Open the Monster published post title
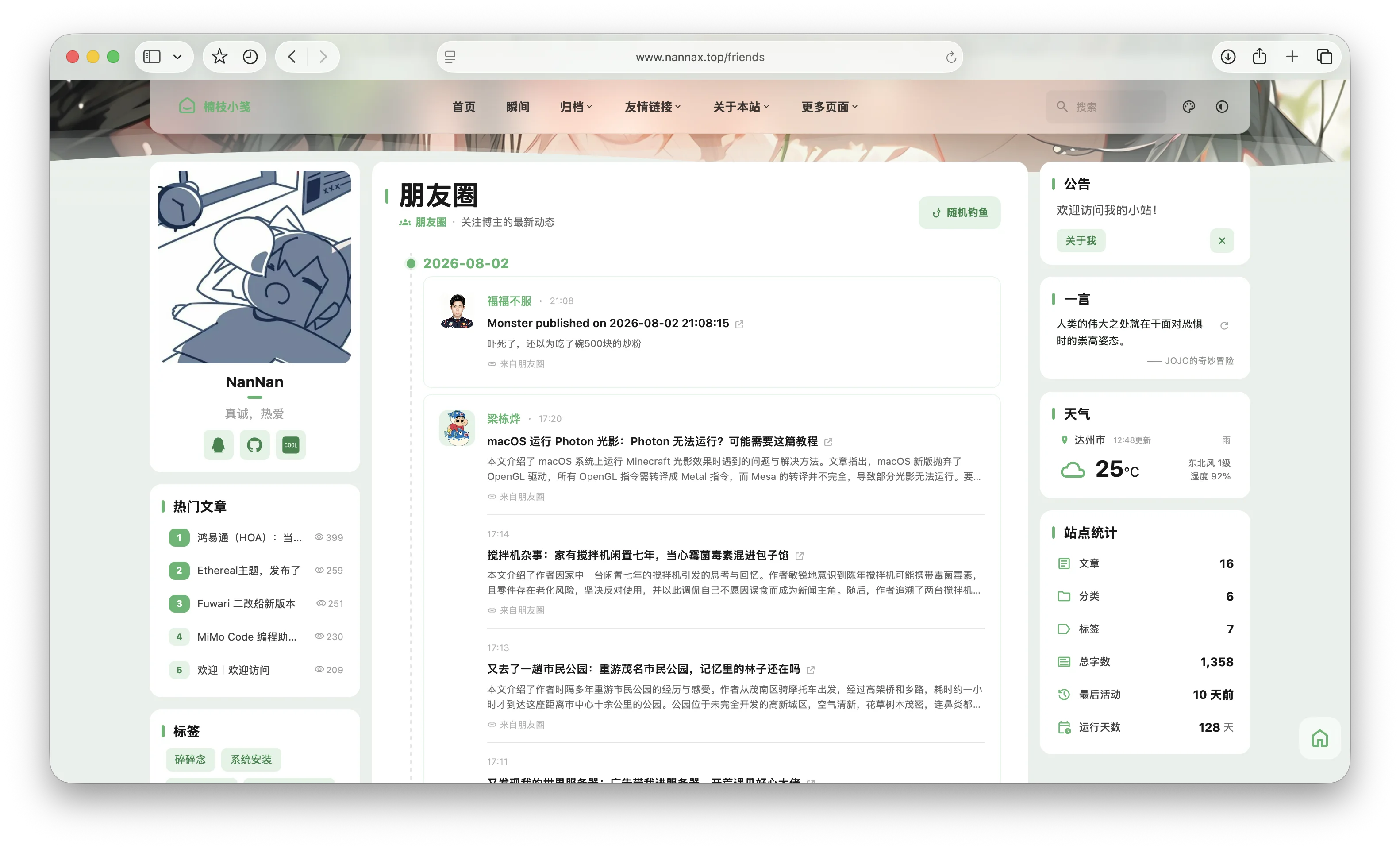Viewport: 1400px width, 849px height. point(608,323)
